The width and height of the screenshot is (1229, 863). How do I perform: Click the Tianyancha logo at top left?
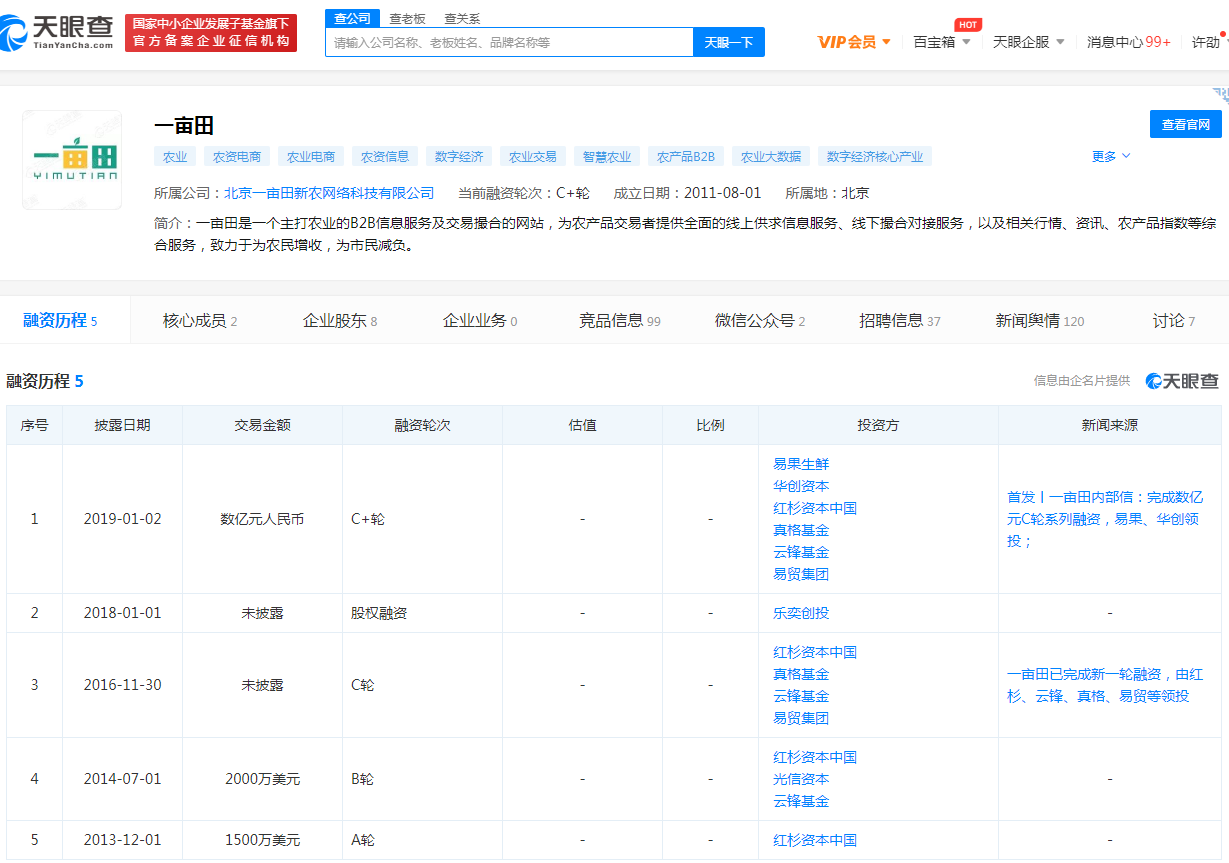click(57, 33)
